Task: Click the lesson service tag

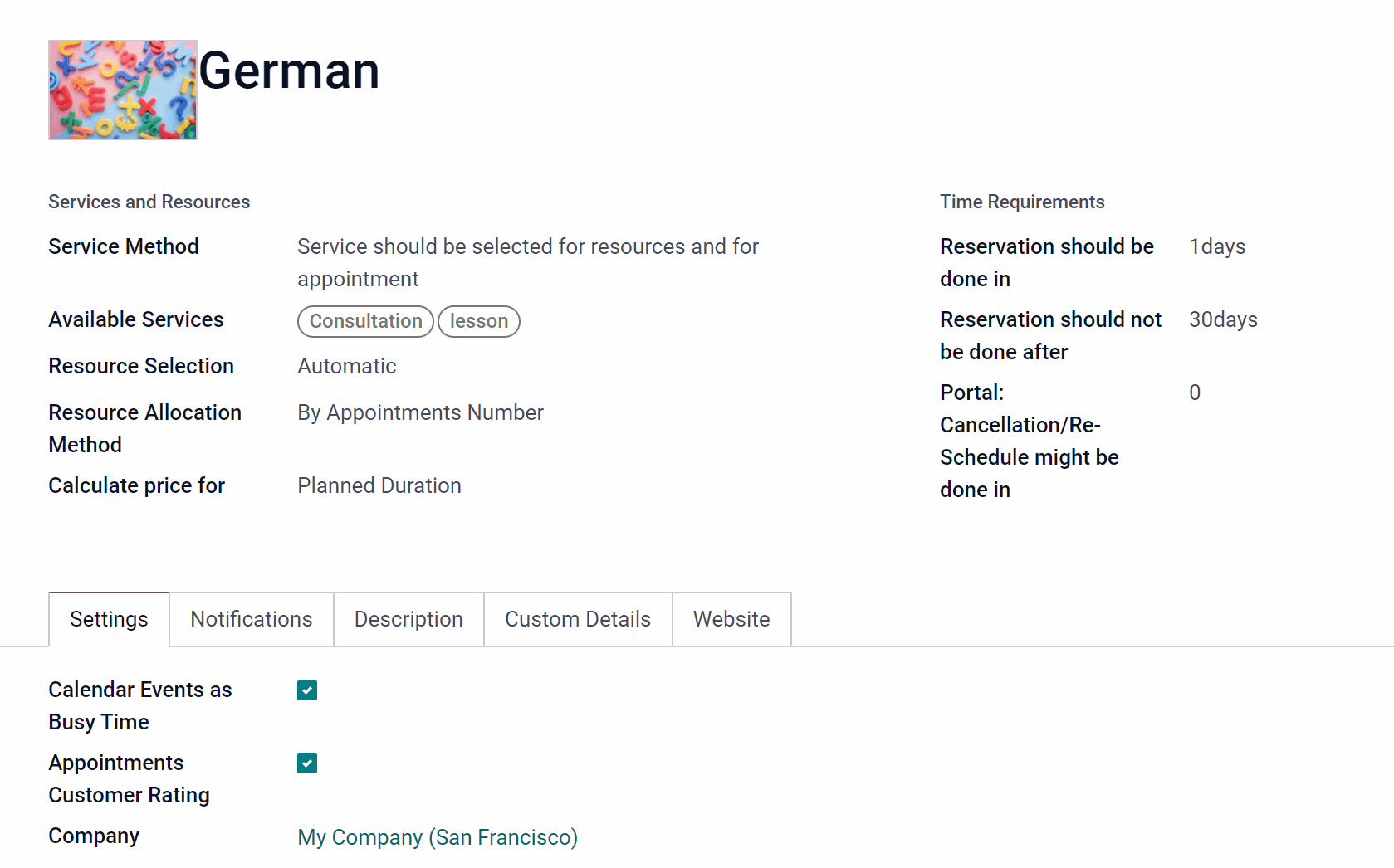Action: tap(479, 321)
